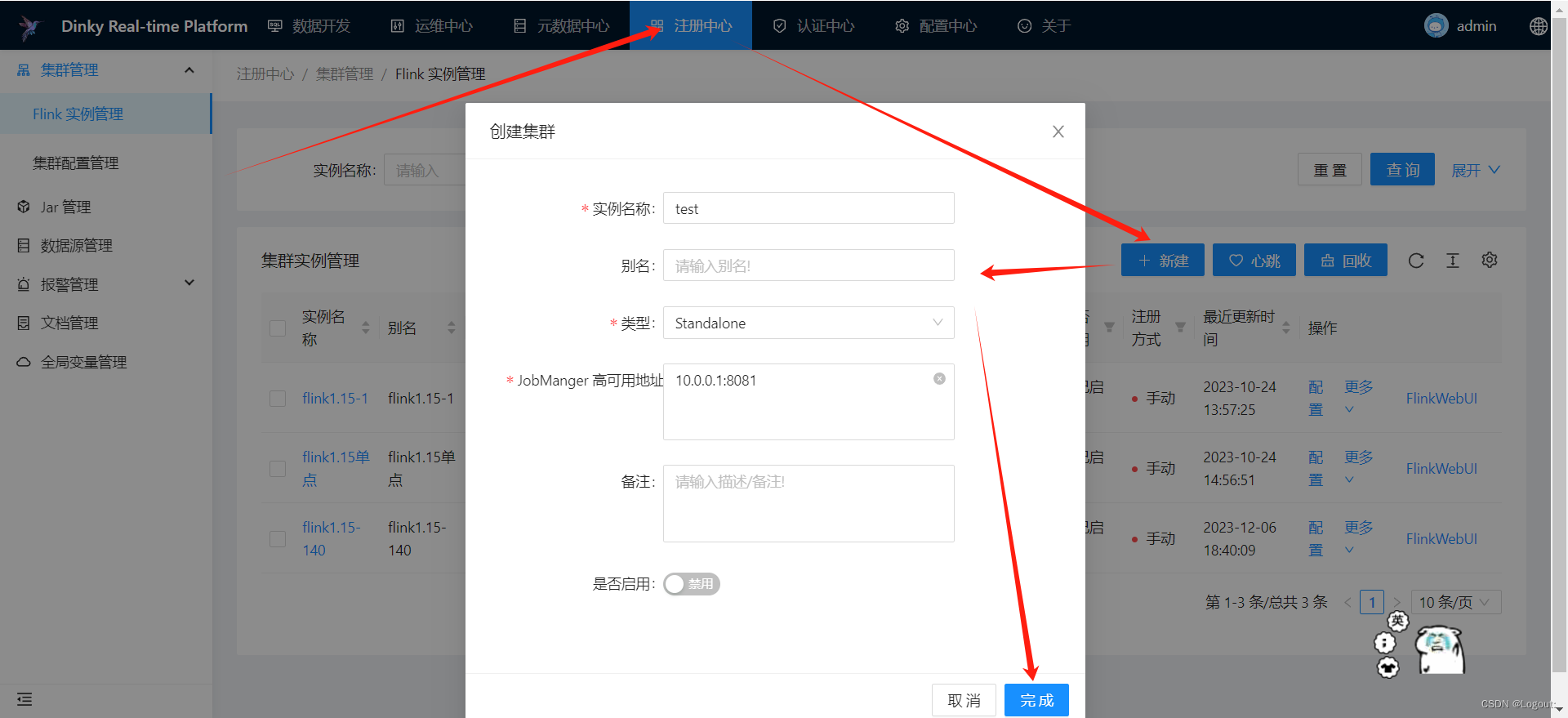Open 数据源管理 in sidebar
1568x718 pixels.
coord(76,246)
